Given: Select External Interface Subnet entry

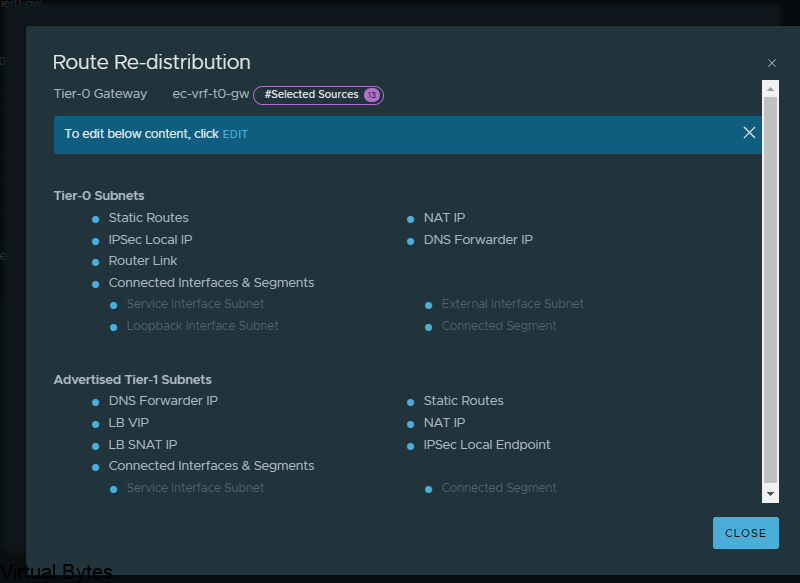Looking at the screenshot, I should click(512, 304).
